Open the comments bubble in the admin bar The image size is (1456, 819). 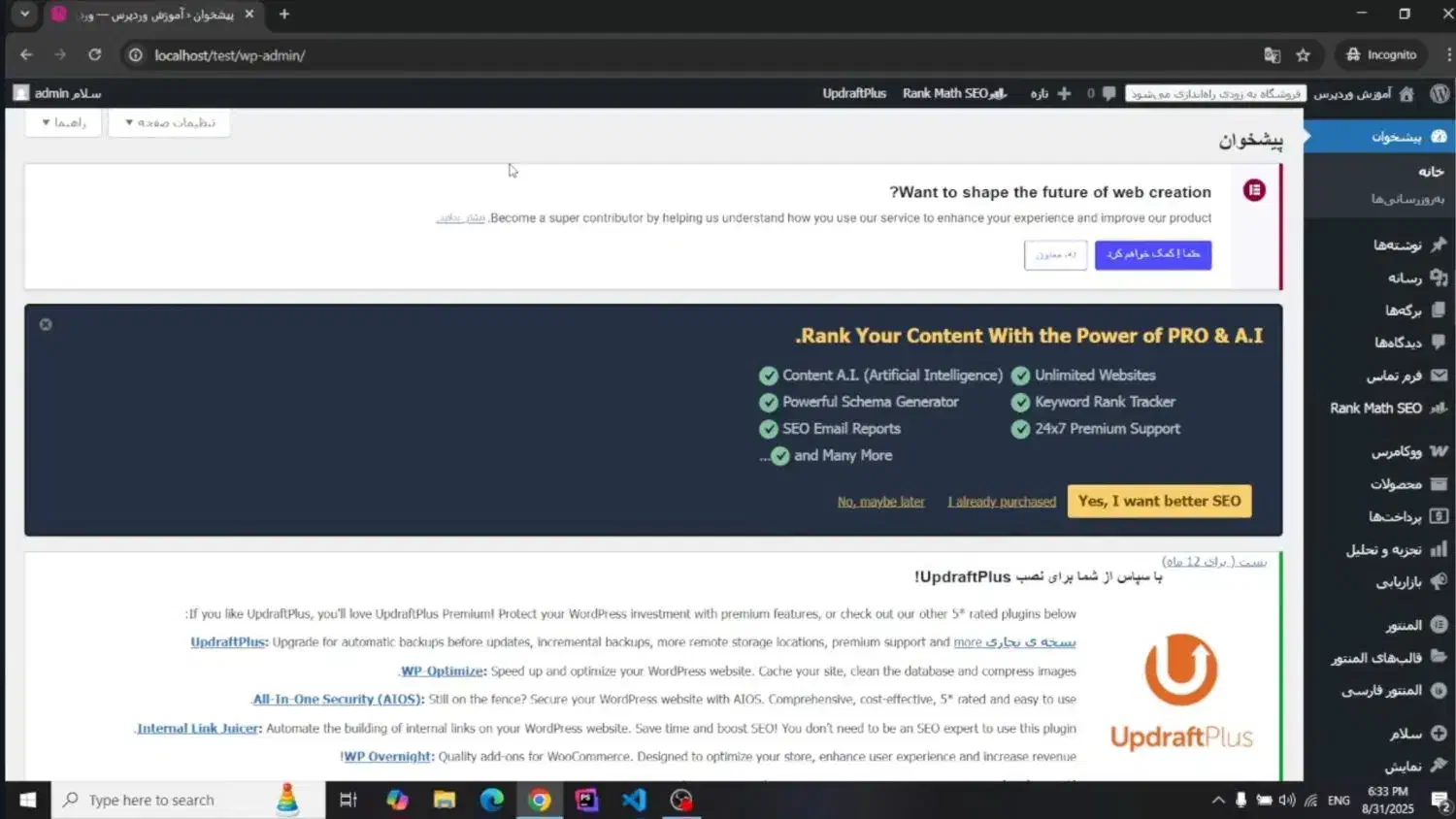[1109, 93]
